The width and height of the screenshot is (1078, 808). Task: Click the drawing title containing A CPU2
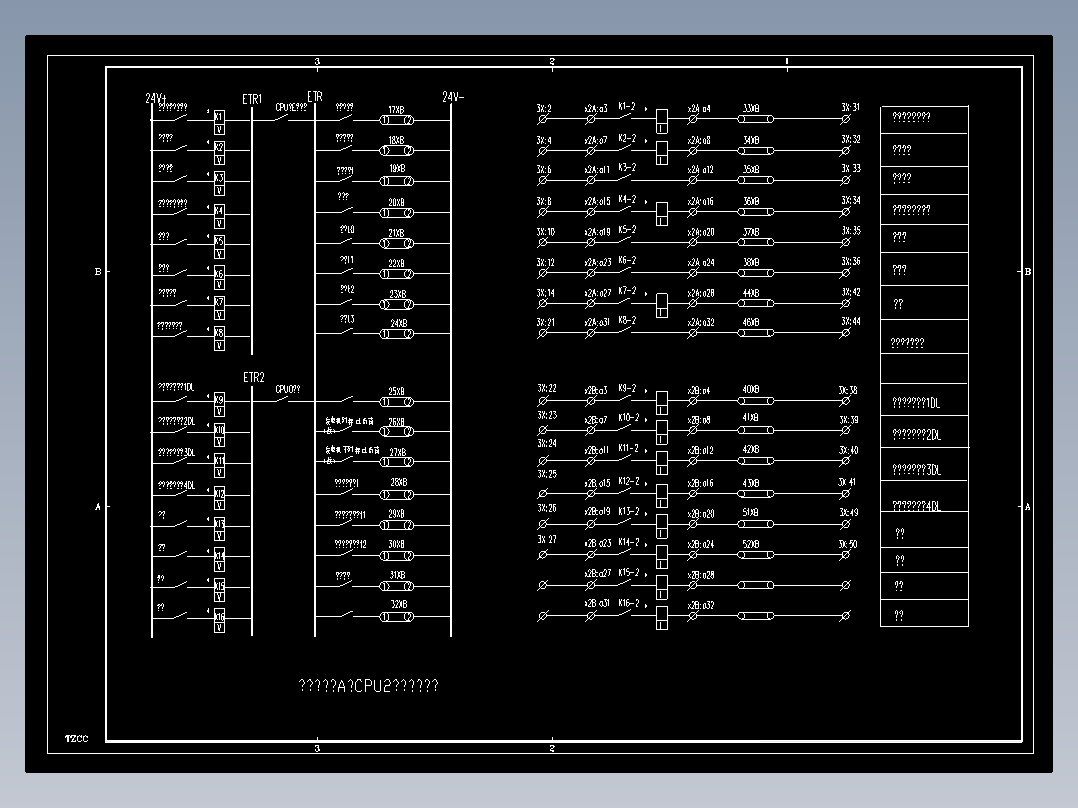pos(368,686)
